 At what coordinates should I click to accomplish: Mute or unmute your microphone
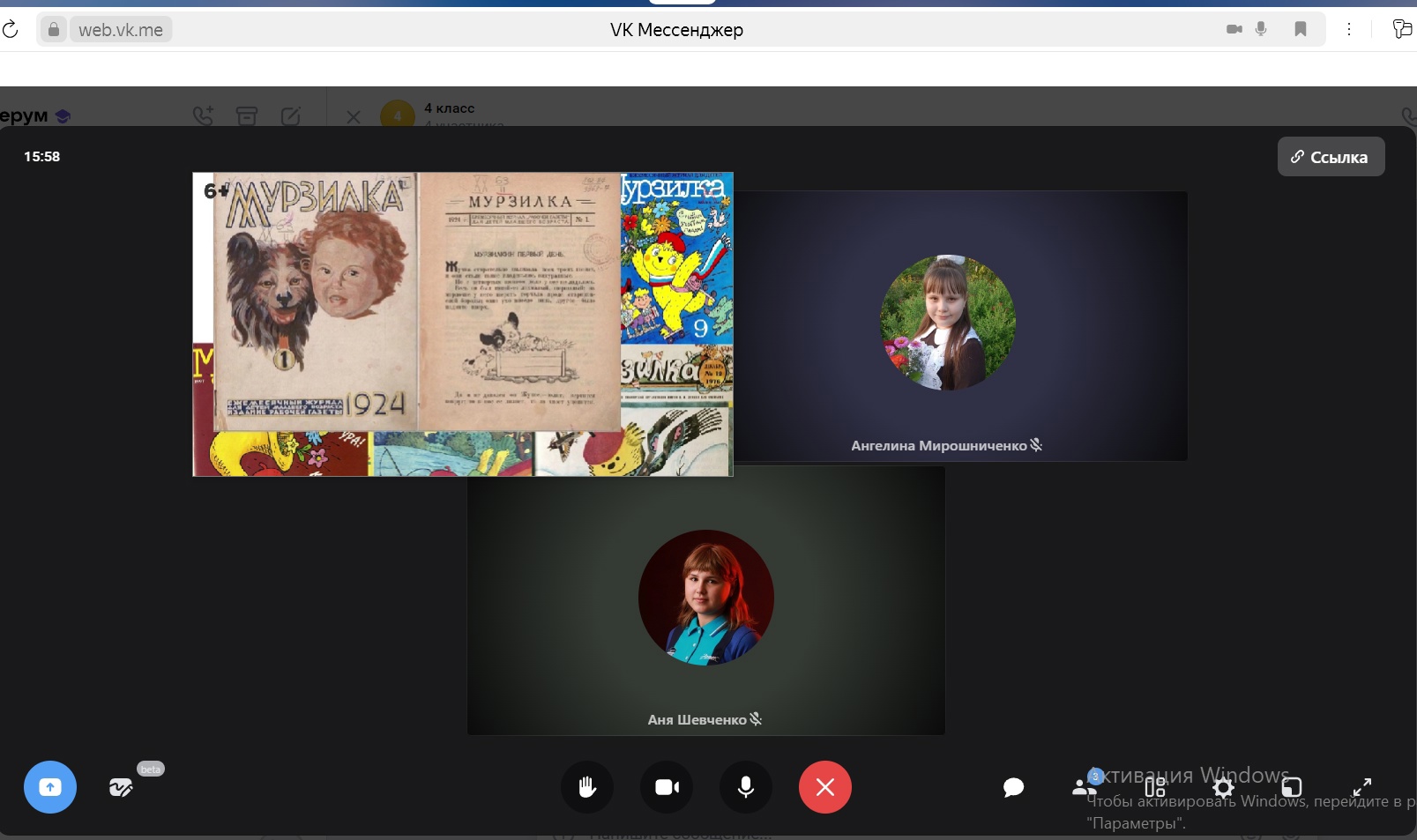point(746,787)
